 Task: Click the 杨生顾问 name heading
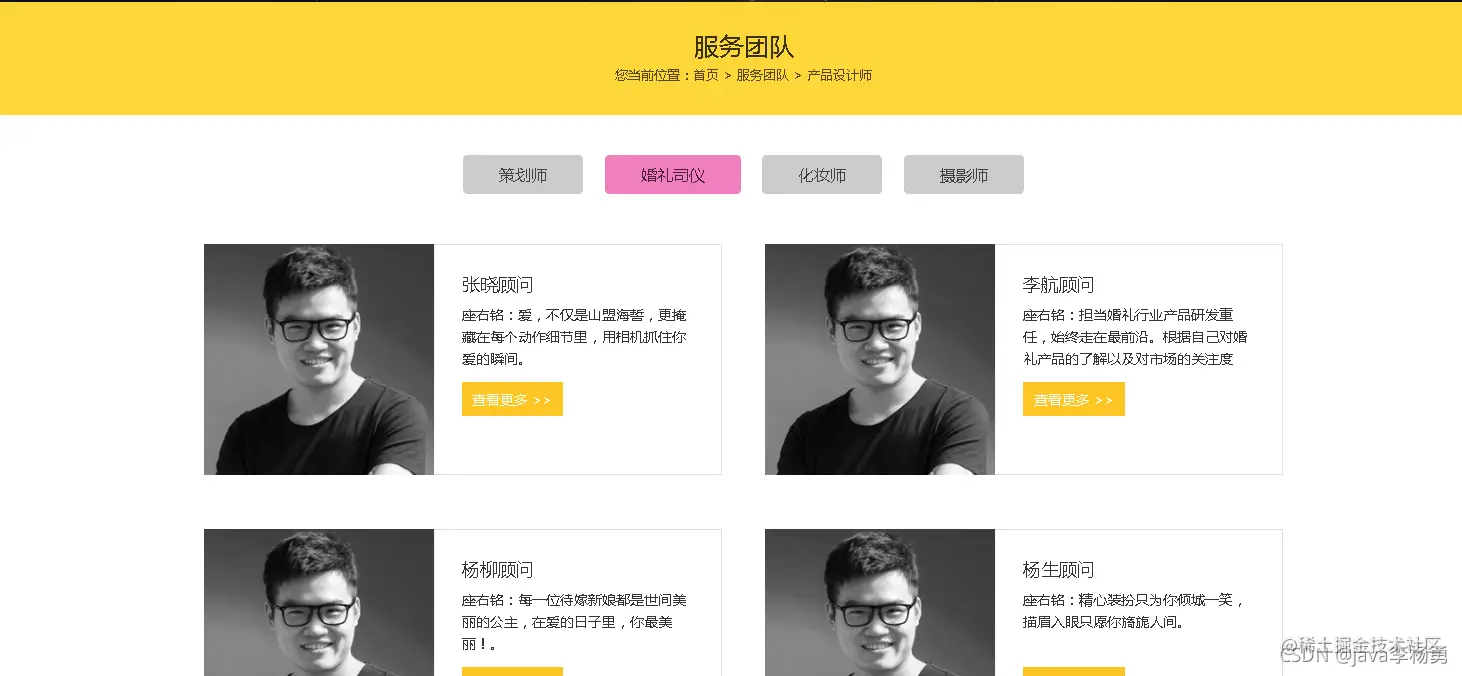pos(1059,570)
